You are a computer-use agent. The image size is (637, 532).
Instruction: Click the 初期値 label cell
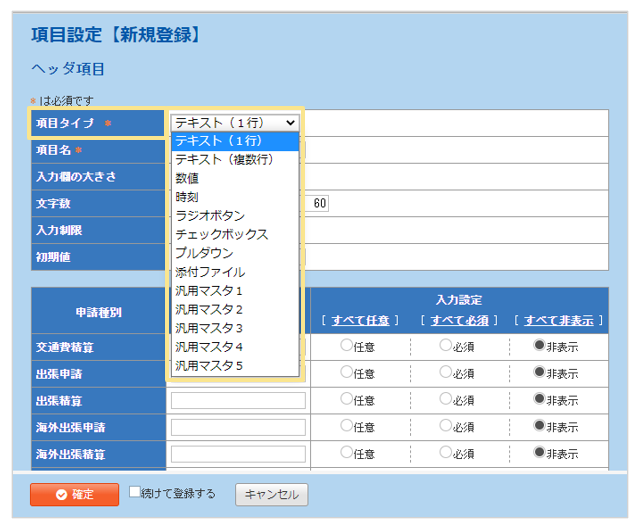coord(98,257)
